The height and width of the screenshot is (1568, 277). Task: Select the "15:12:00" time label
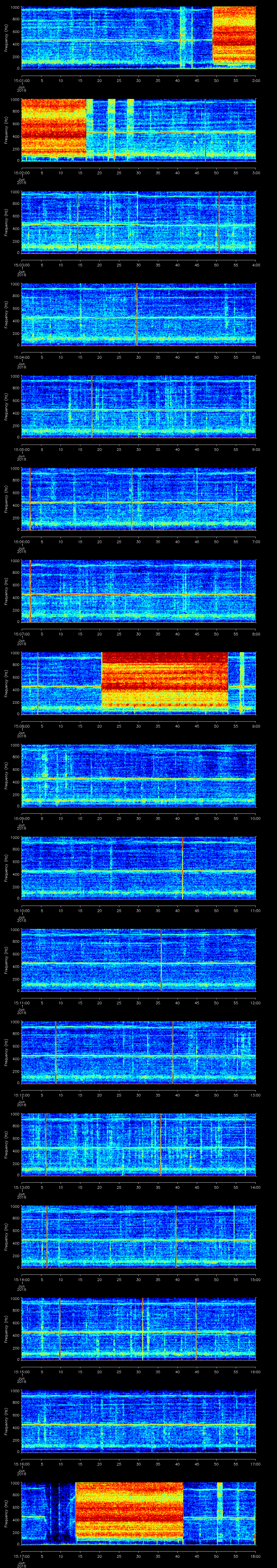tap(22, 1096)
